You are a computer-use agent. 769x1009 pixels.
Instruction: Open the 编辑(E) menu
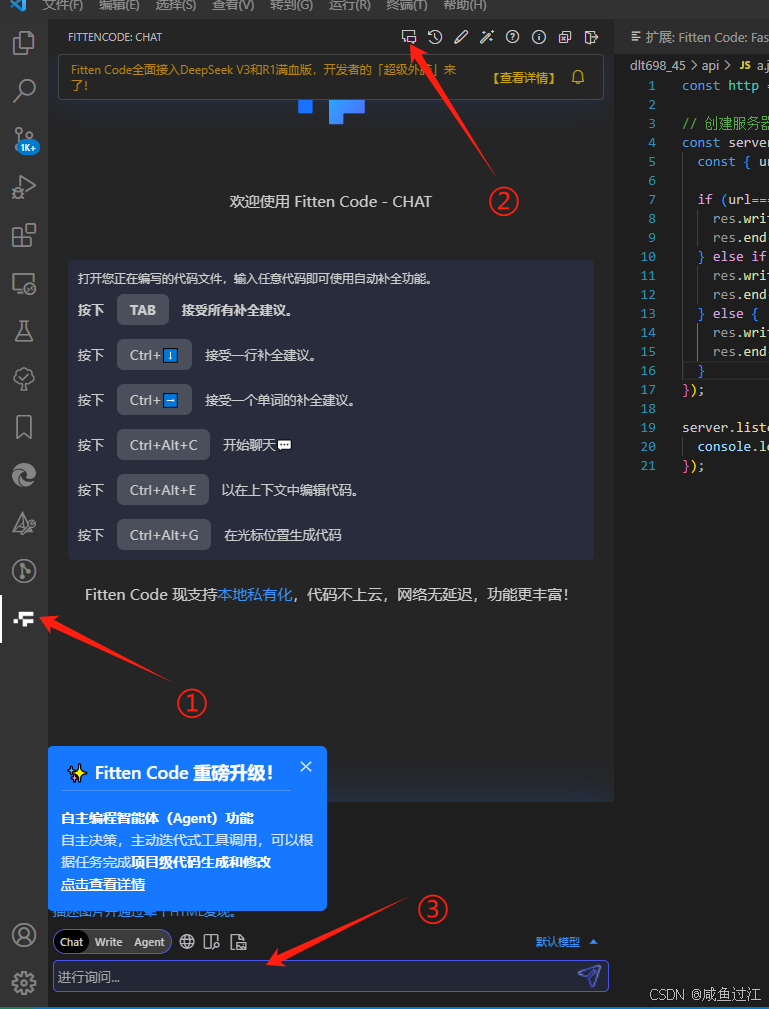(119, 5)
